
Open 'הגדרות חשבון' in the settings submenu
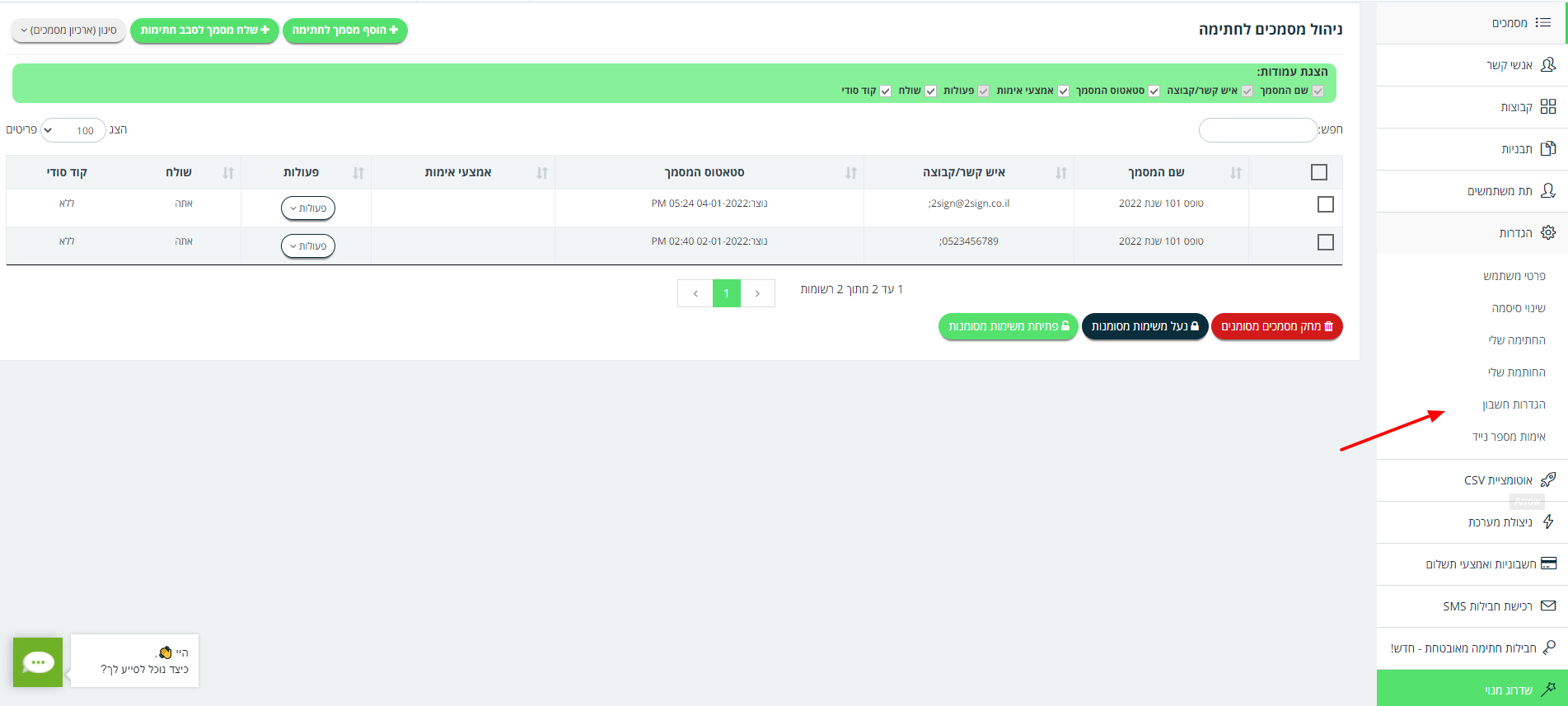1514,404
